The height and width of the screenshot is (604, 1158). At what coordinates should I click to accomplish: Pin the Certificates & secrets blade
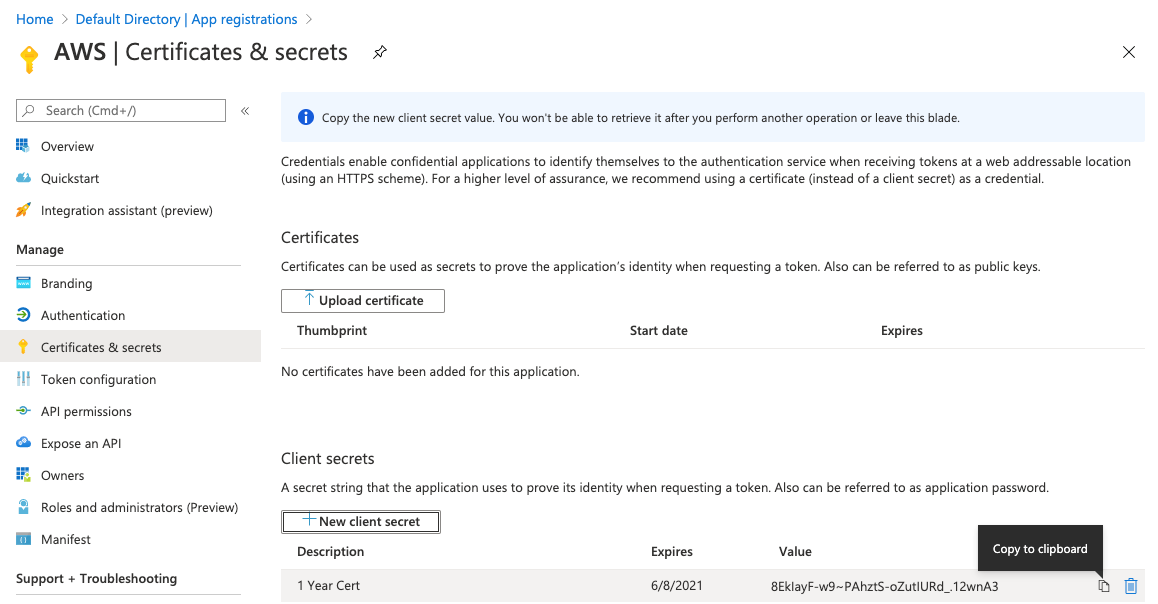[379, 51]
